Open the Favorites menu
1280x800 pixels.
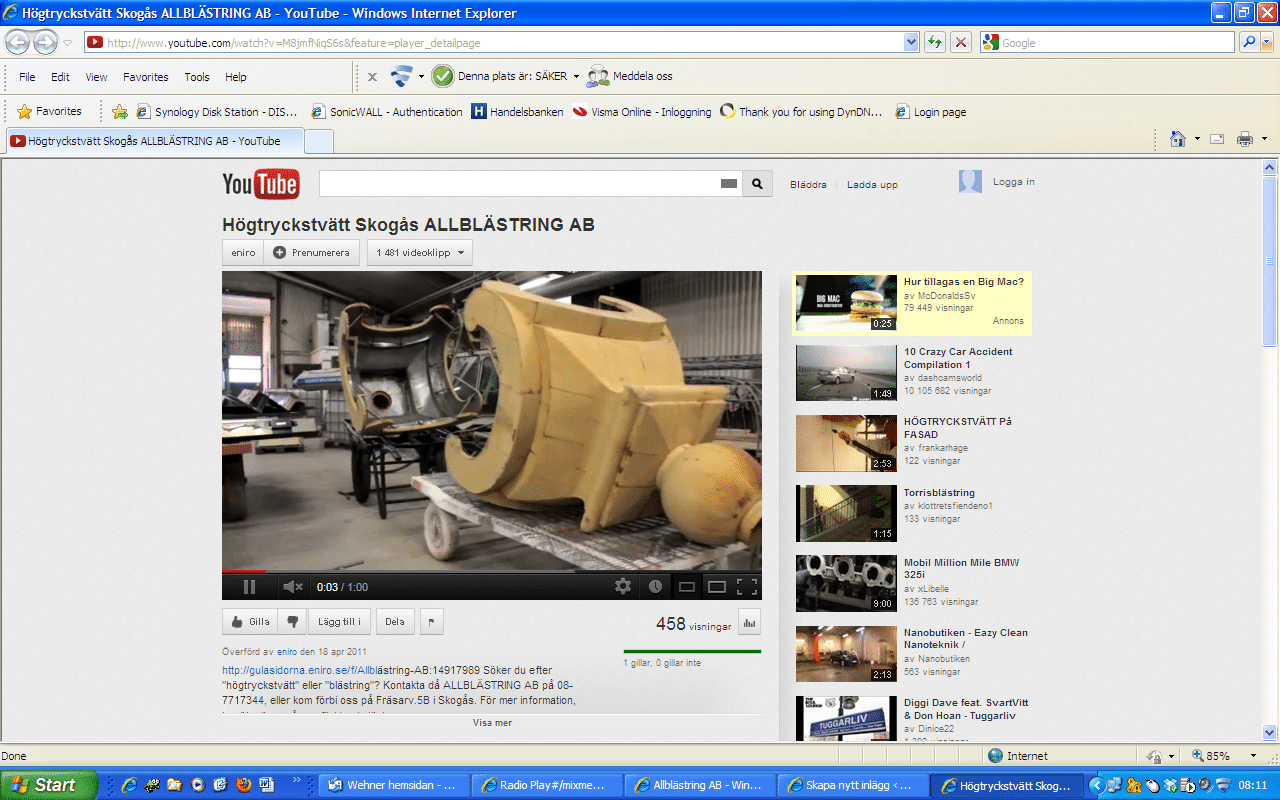145,77
